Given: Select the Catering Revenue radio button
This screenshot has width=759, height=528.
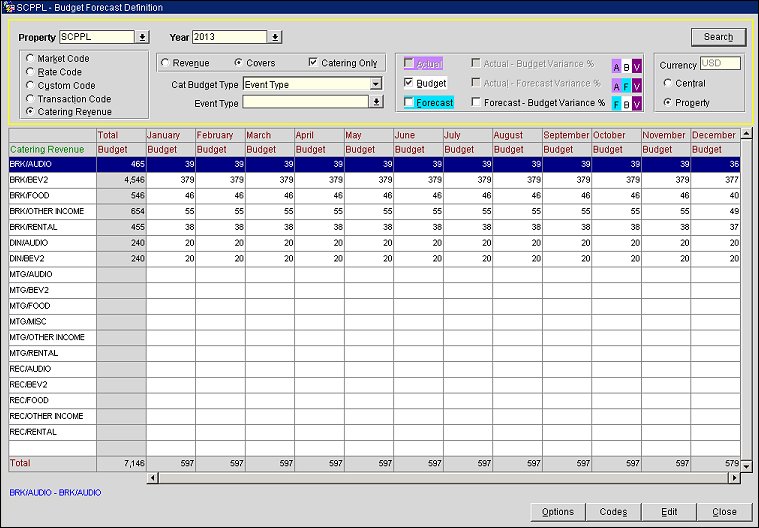Looking at the screenshot, I should [31, 113].
